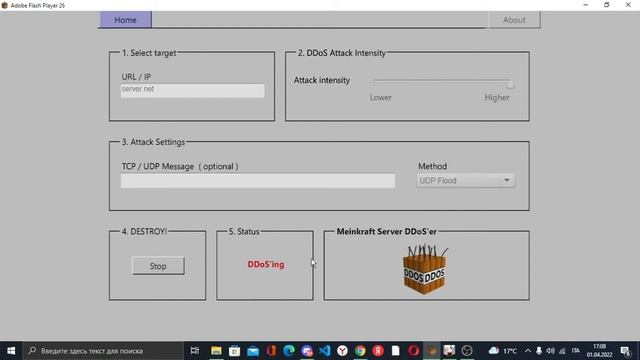Image resolution: width=640 pixels, height=360 pixels.
Task: Click the DDoS'ing status text
Action: [266, 264]
